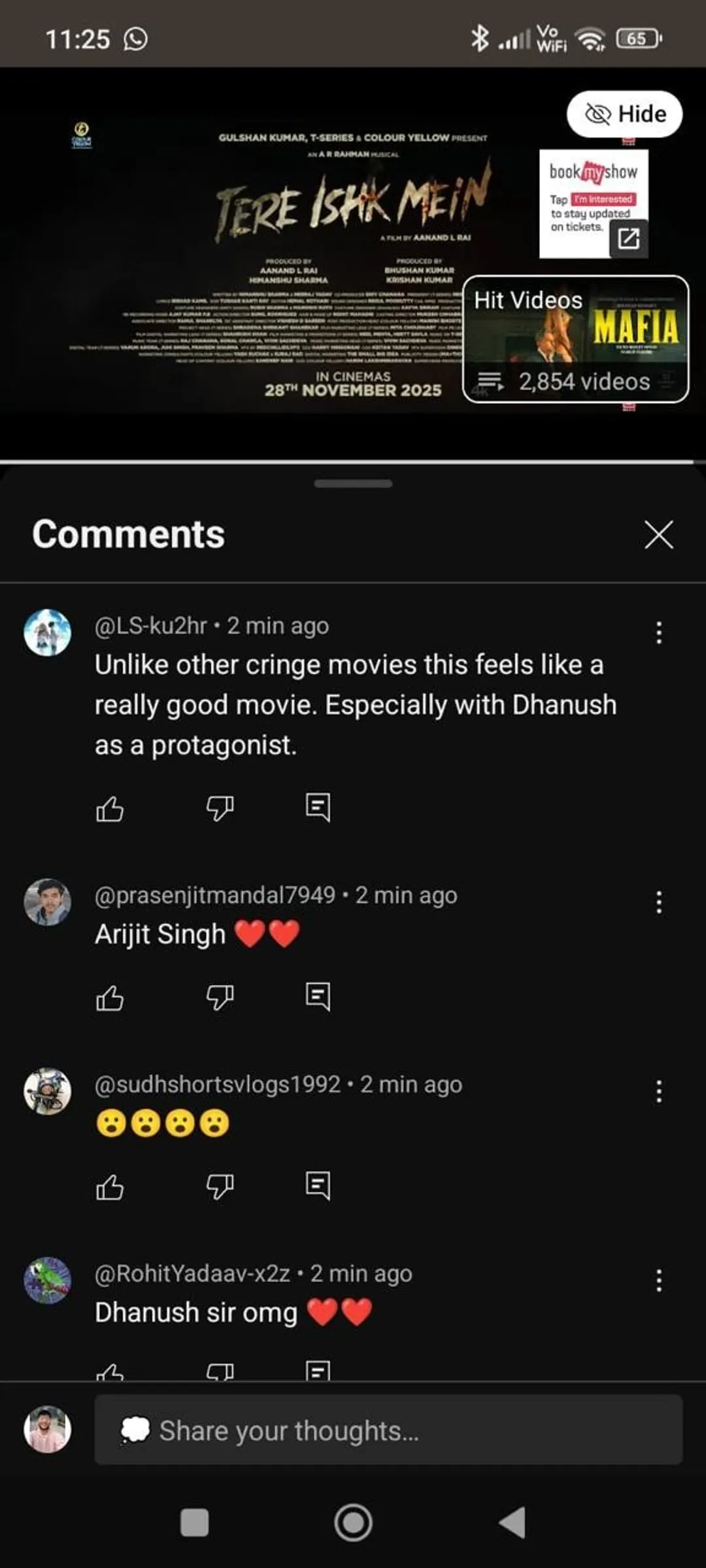Hide the video end-screen overlays

[625, 114]
